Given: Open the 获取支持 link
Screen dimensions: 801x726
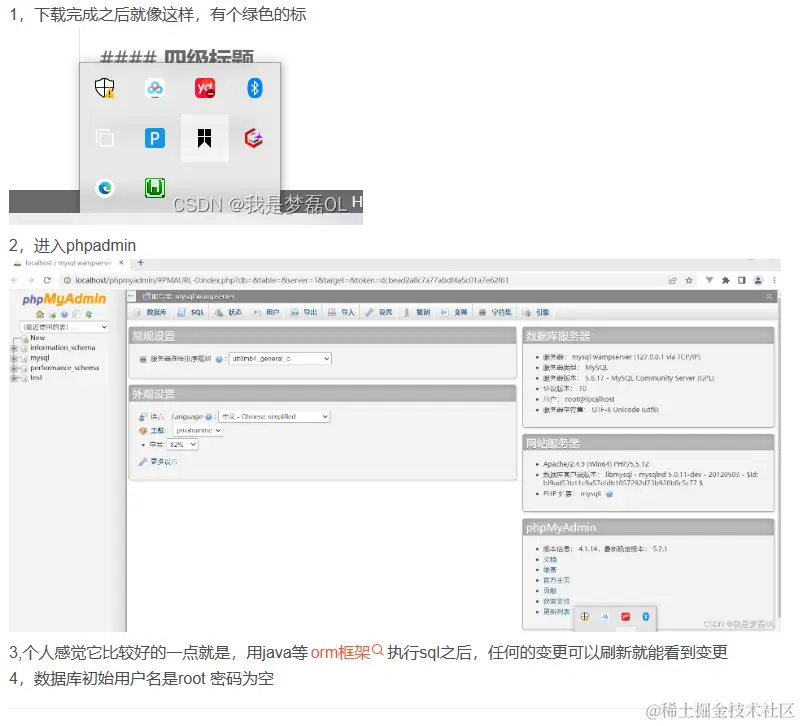Looking at the screenshot, I should click(x=556, y=601).
